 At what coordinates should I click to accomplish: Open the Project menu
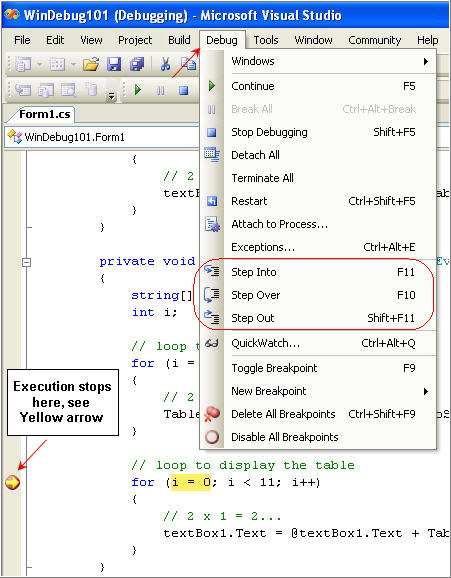click(x=135, y=40)
